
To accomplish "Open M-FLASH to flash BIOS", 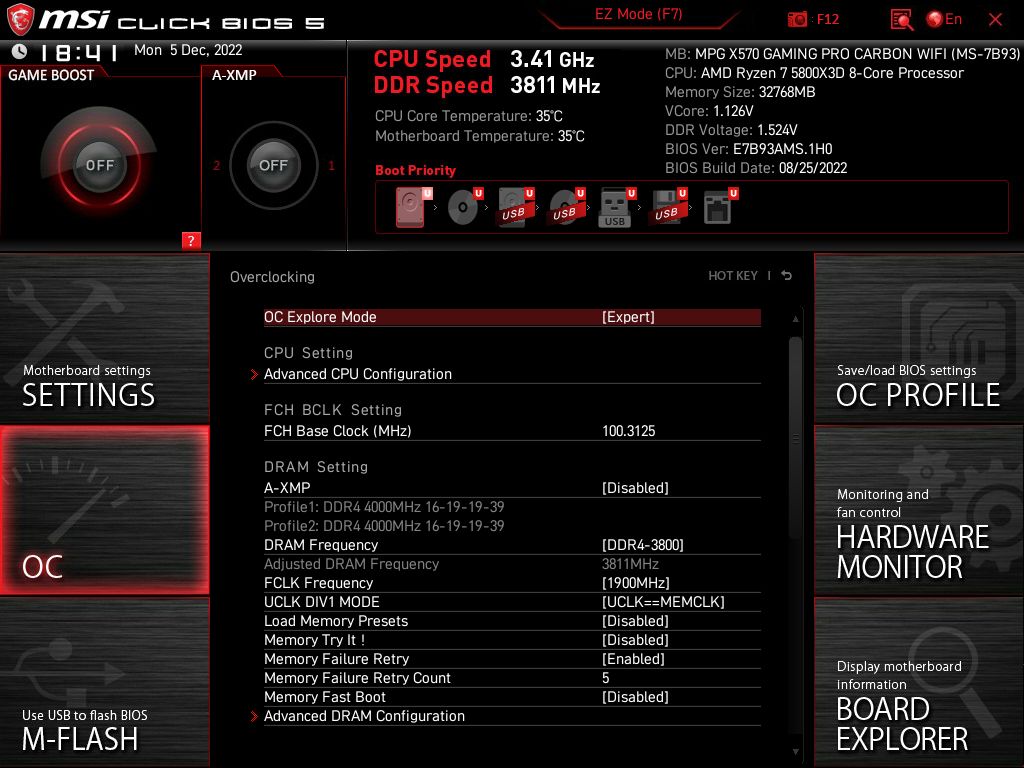I will pyautogui.click(x=104, y=683).
